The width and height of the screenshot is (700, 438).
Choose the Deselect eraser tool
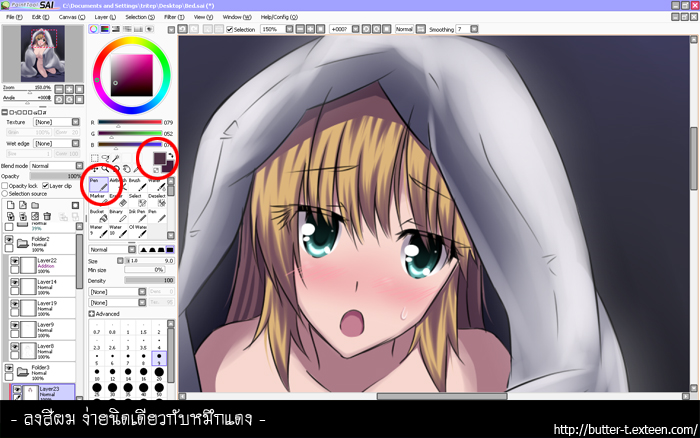click(x=157, y=201)
